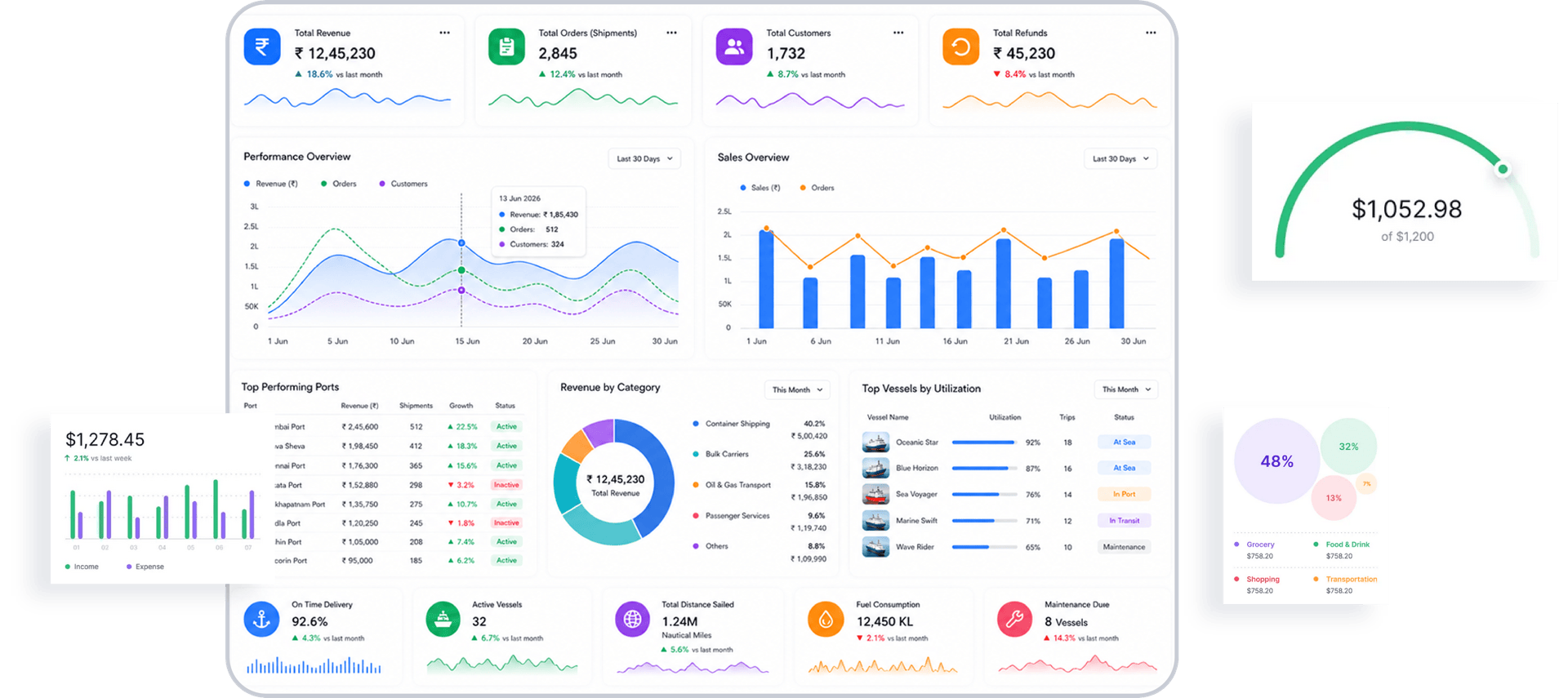
Task: Click the Inactive badge in the ₹ 1,52,880 row
Action: pos(506,485)
